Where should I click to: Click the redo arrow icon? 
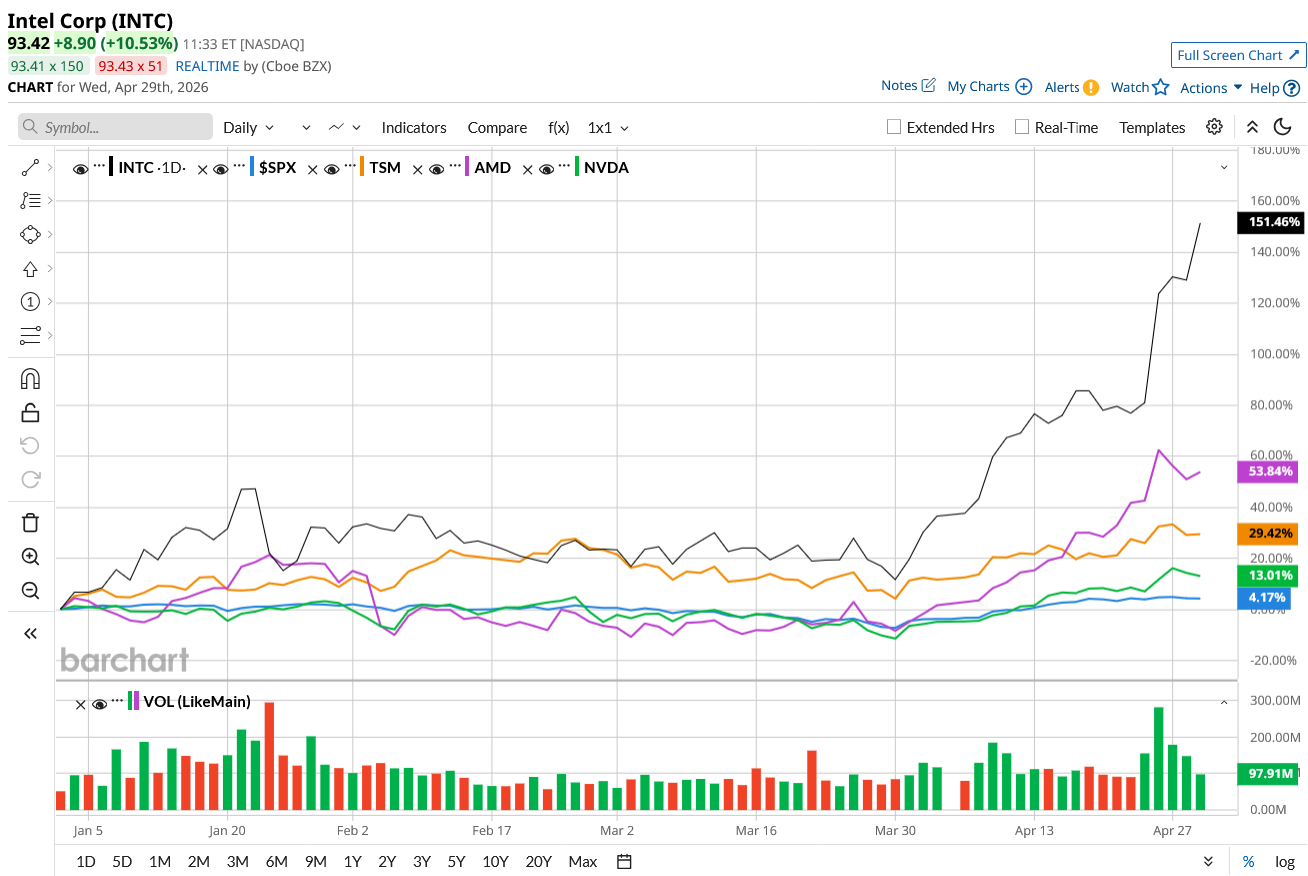coord(30,479)
